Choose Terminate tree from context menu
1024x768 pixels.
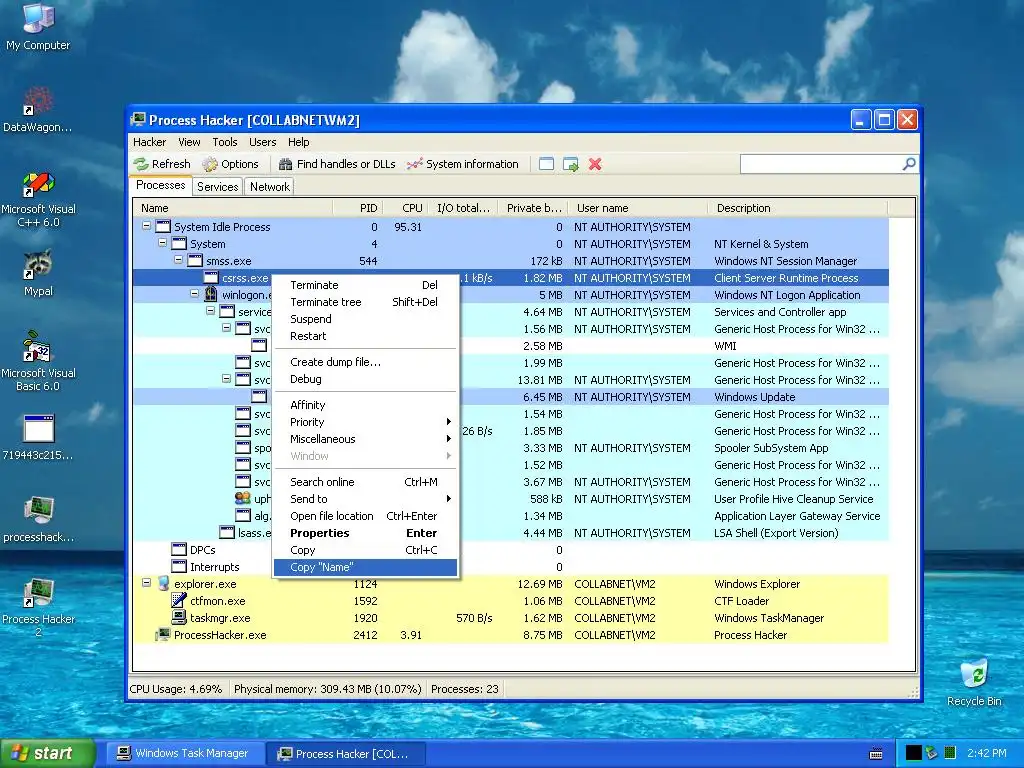point(365,302)
